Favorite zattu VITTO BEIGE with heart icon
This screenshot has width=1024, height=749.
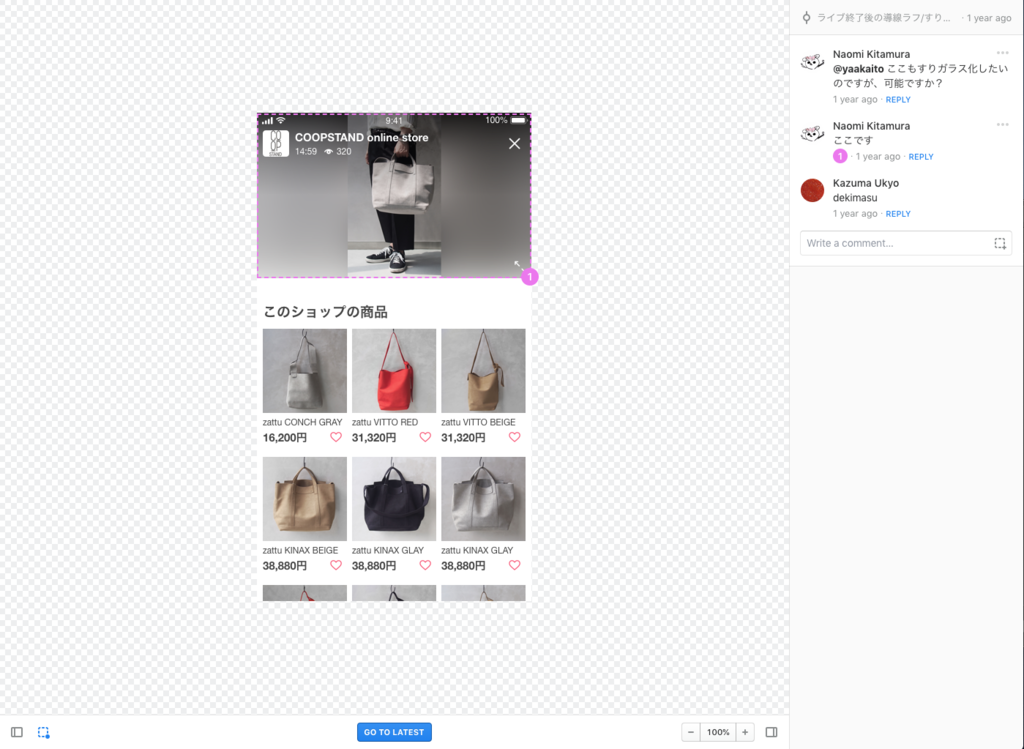(515, 437)
